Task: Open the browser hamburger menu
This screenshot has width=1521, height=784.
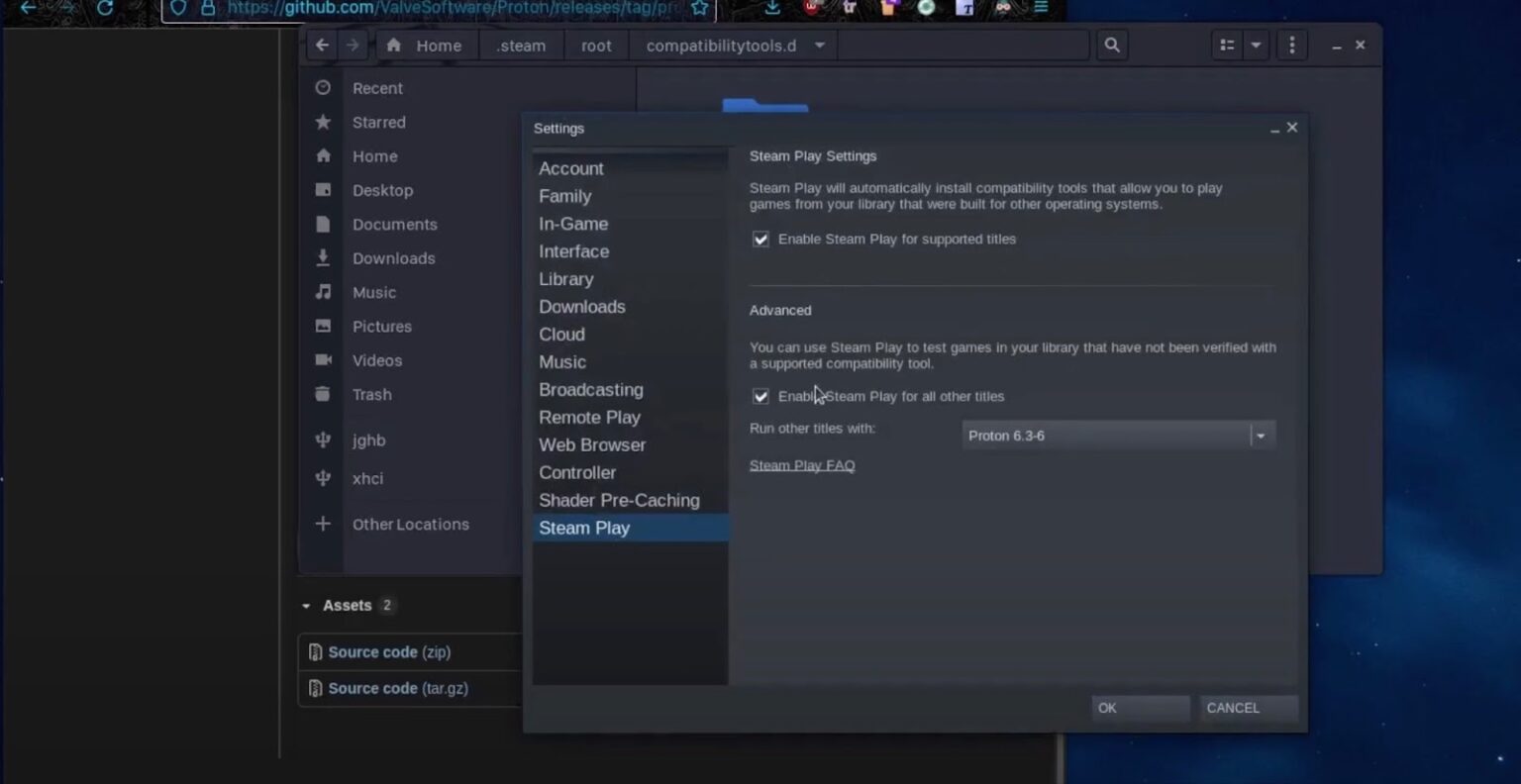Action: click(x=1040, y=8)
